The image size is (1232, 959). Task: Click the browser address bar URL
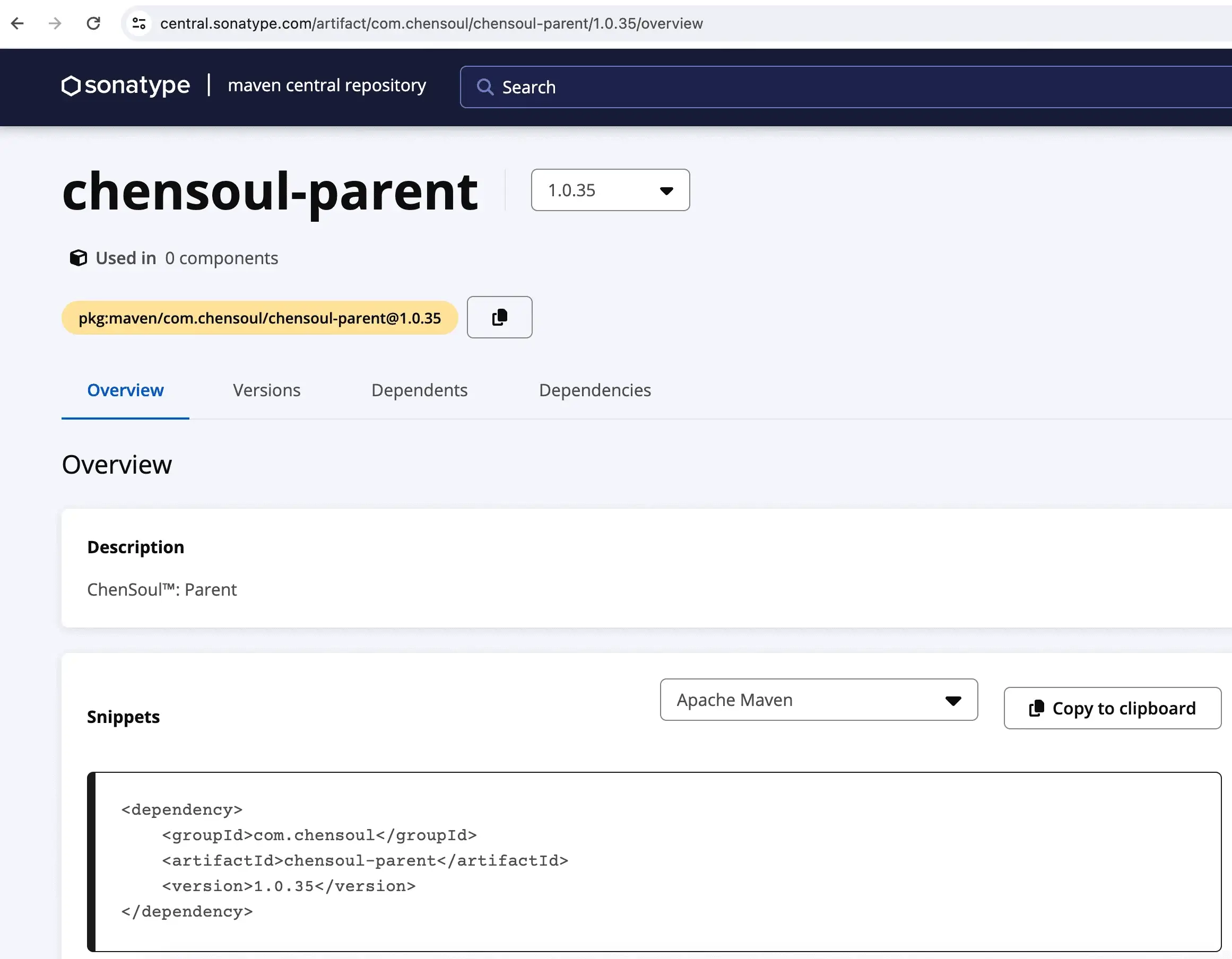coord(431,23)
